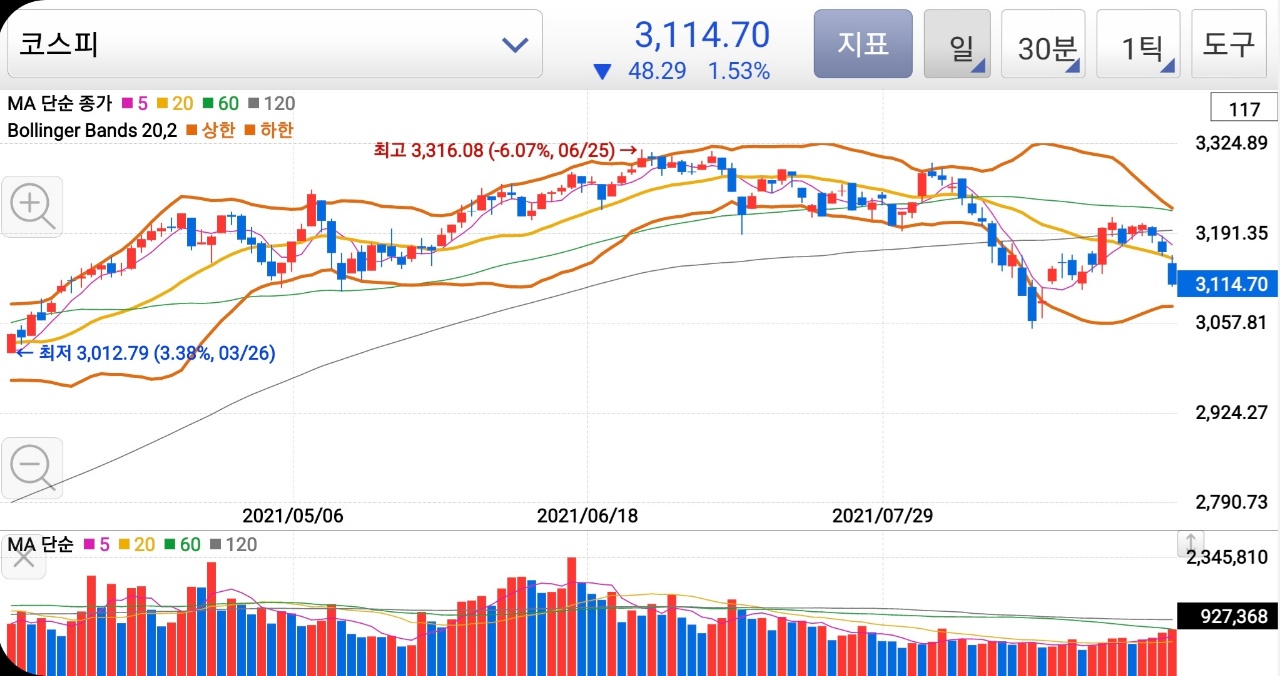The height and width of the screenshot is (676, 1280).
Task: Click the 최고 3,316.08 high annotation
Action: point(505,150)
